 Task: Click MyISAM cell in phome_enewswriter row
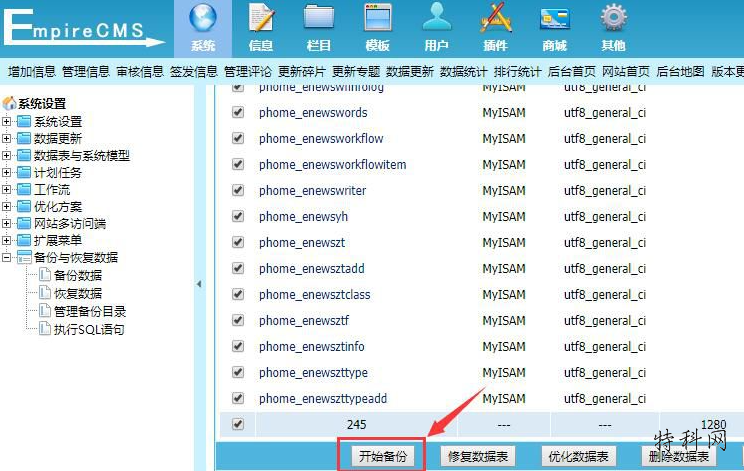click(504, 191)
